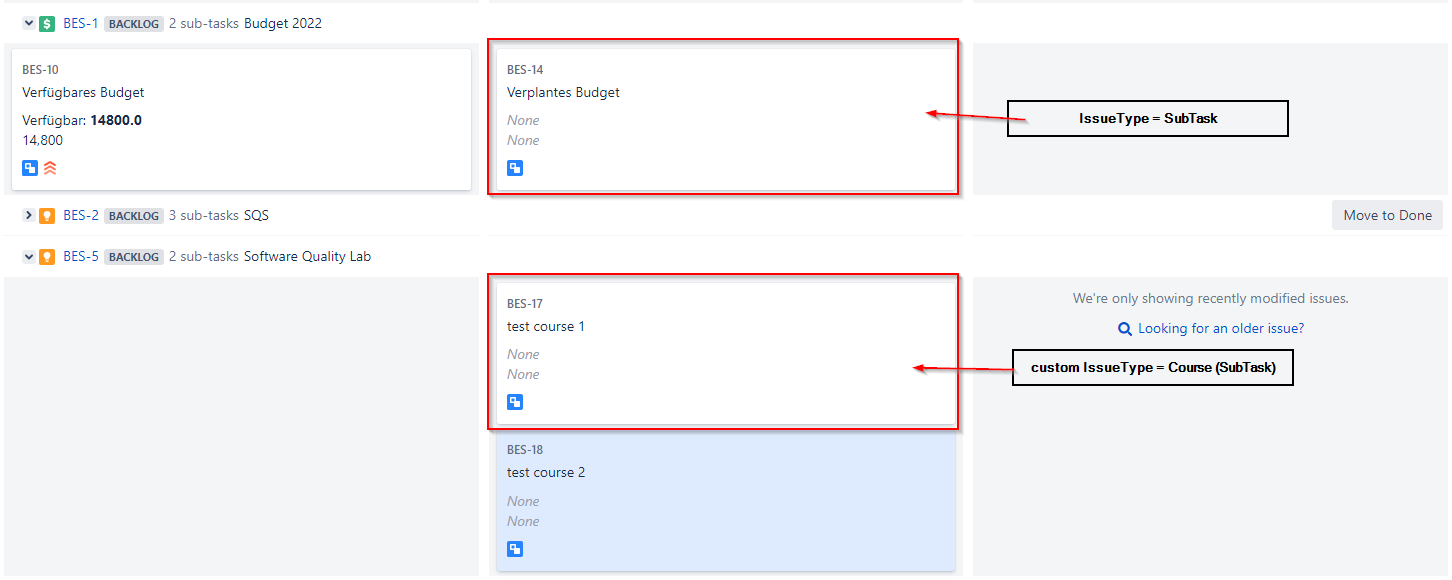Collapse the BES-1 Budget 2022 swimlane
The height and width of the screenshot is (580, 1452).
pos(29,23)
